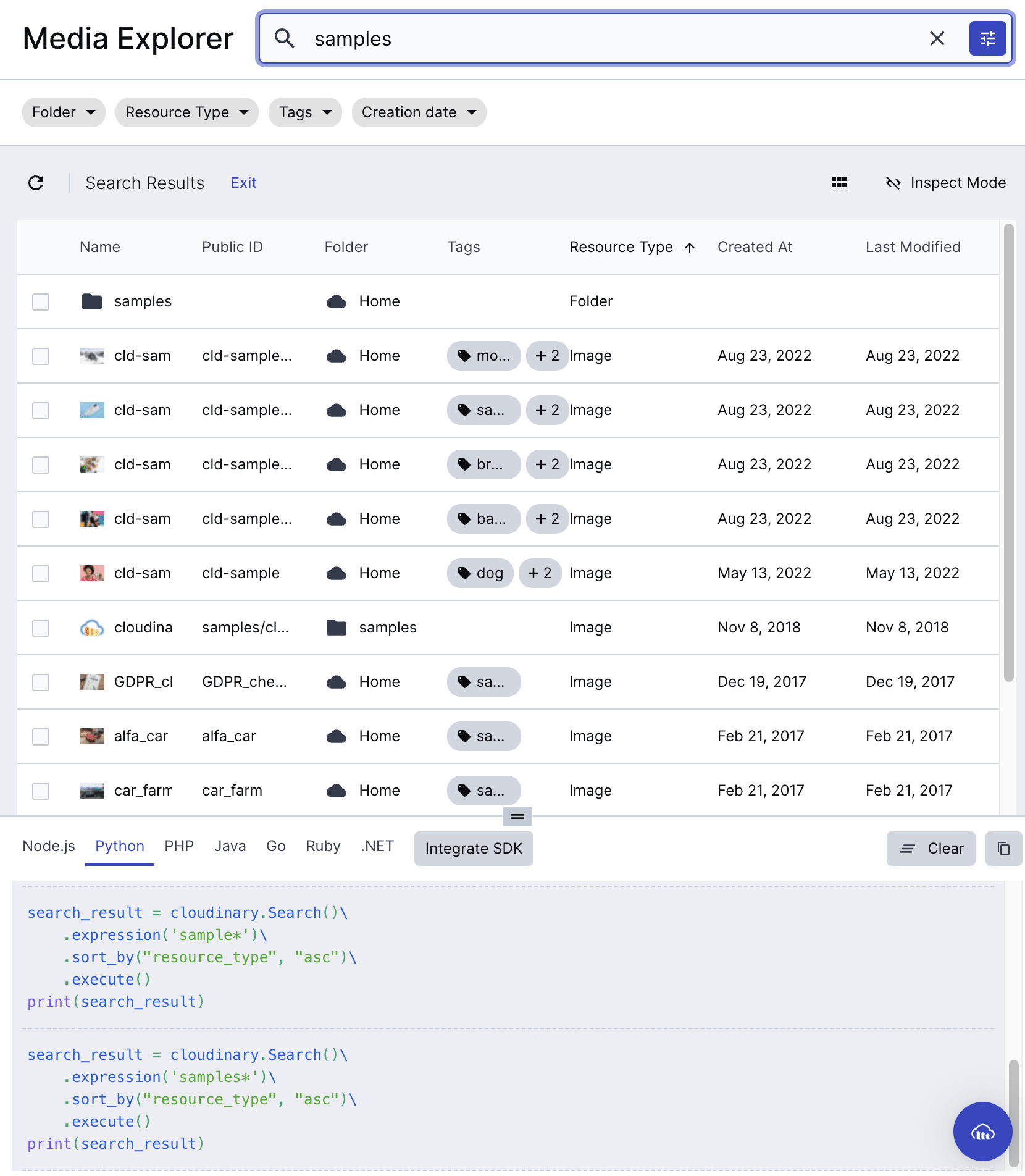Click the advanced search filters icon

click(987, 38)
